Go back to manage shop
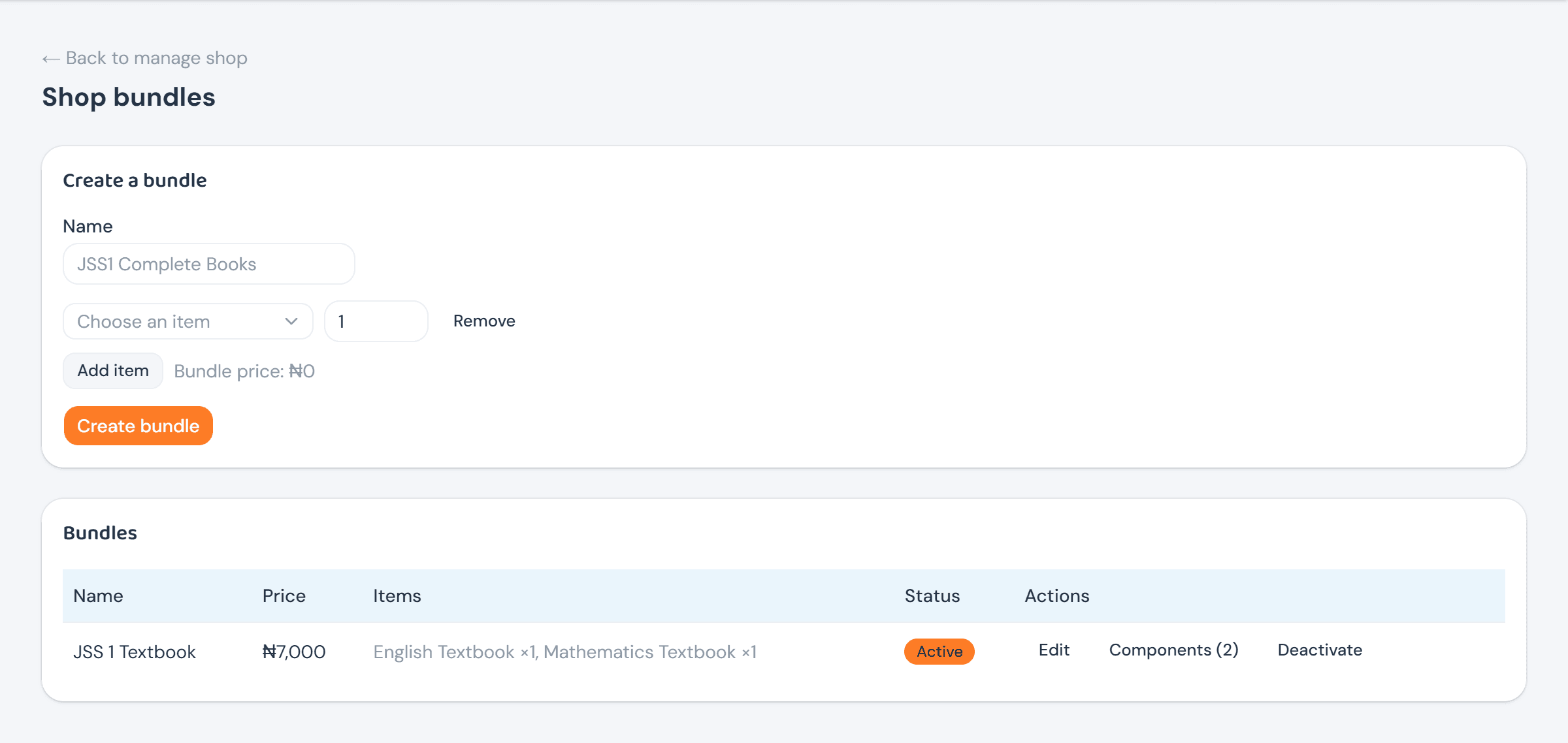Viewport: 1568px width, 743px height. pyautogui.click(x=144, y=58)
